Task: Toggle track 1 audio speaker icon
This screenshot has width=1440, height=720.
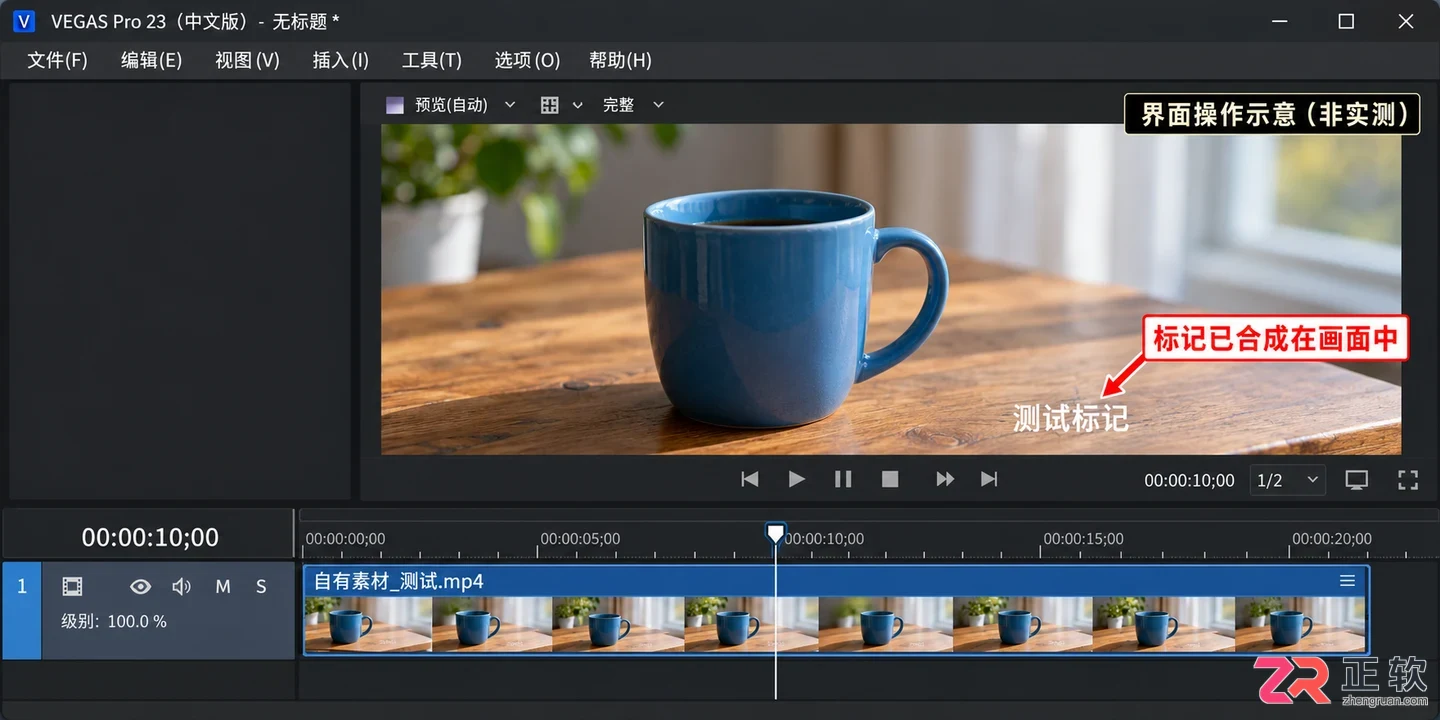Action: tap(181, 587)
